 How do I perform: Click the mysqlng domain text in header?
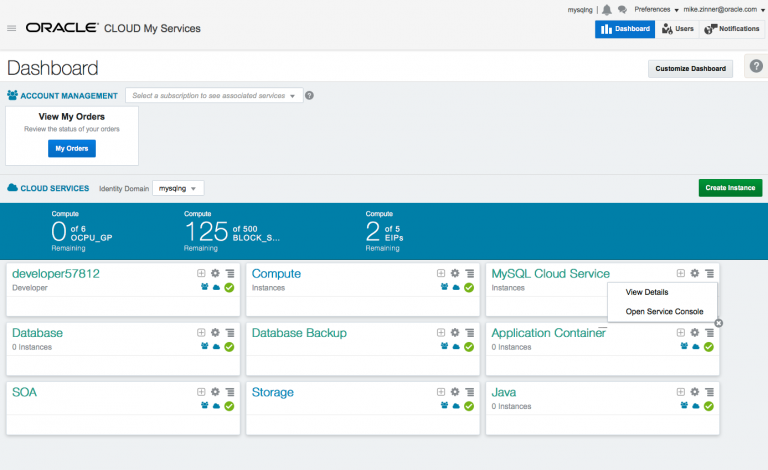pyautogui.click(x=580, y=10)
